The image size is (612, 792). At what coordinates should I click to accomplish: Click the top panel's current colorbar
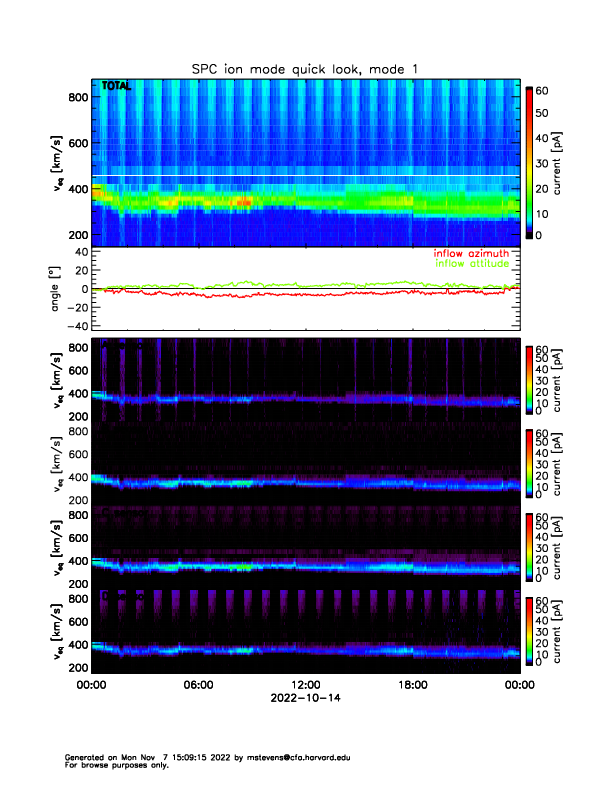(x=529, y=162)
